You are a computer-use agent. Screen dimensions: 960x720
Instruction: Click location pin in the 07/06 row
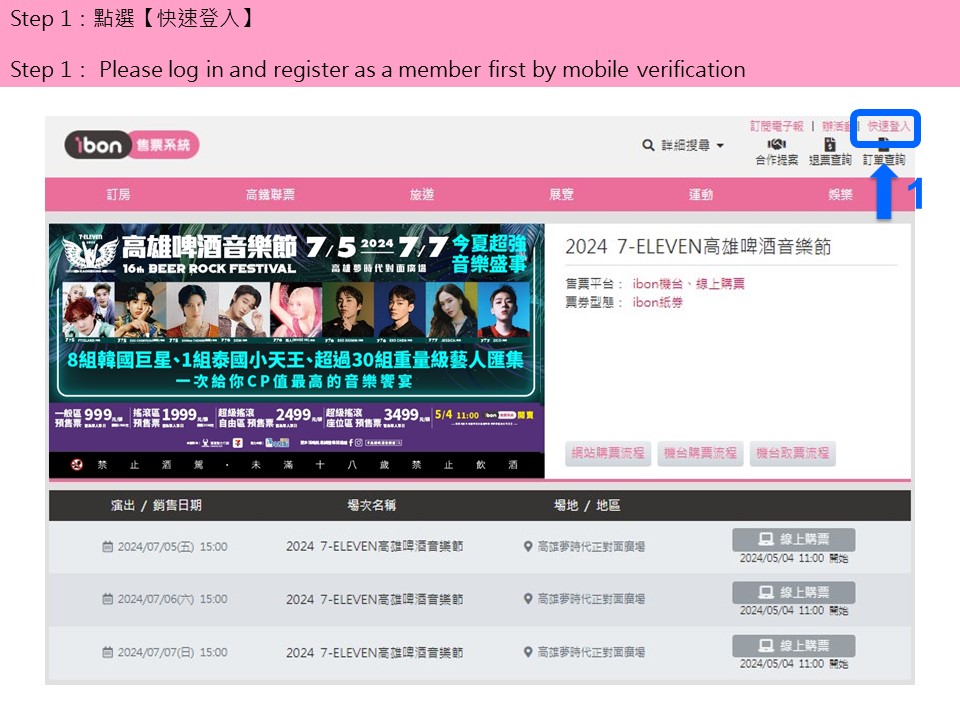click(528, 599)
